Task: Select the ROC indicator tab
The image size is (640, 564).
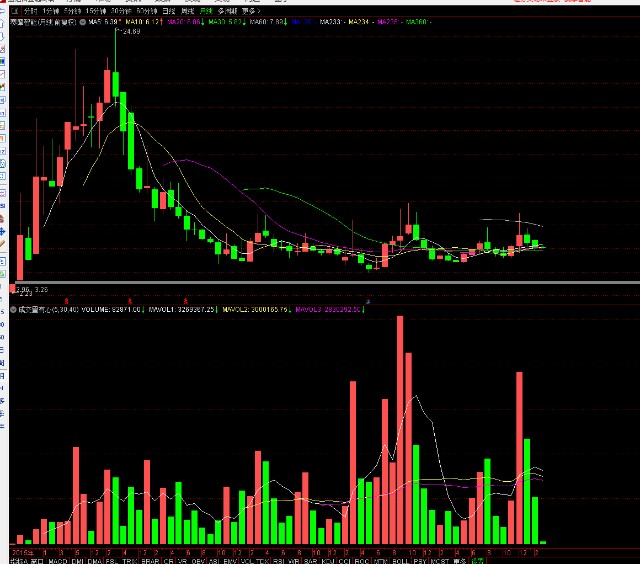Action: point(362,561)
